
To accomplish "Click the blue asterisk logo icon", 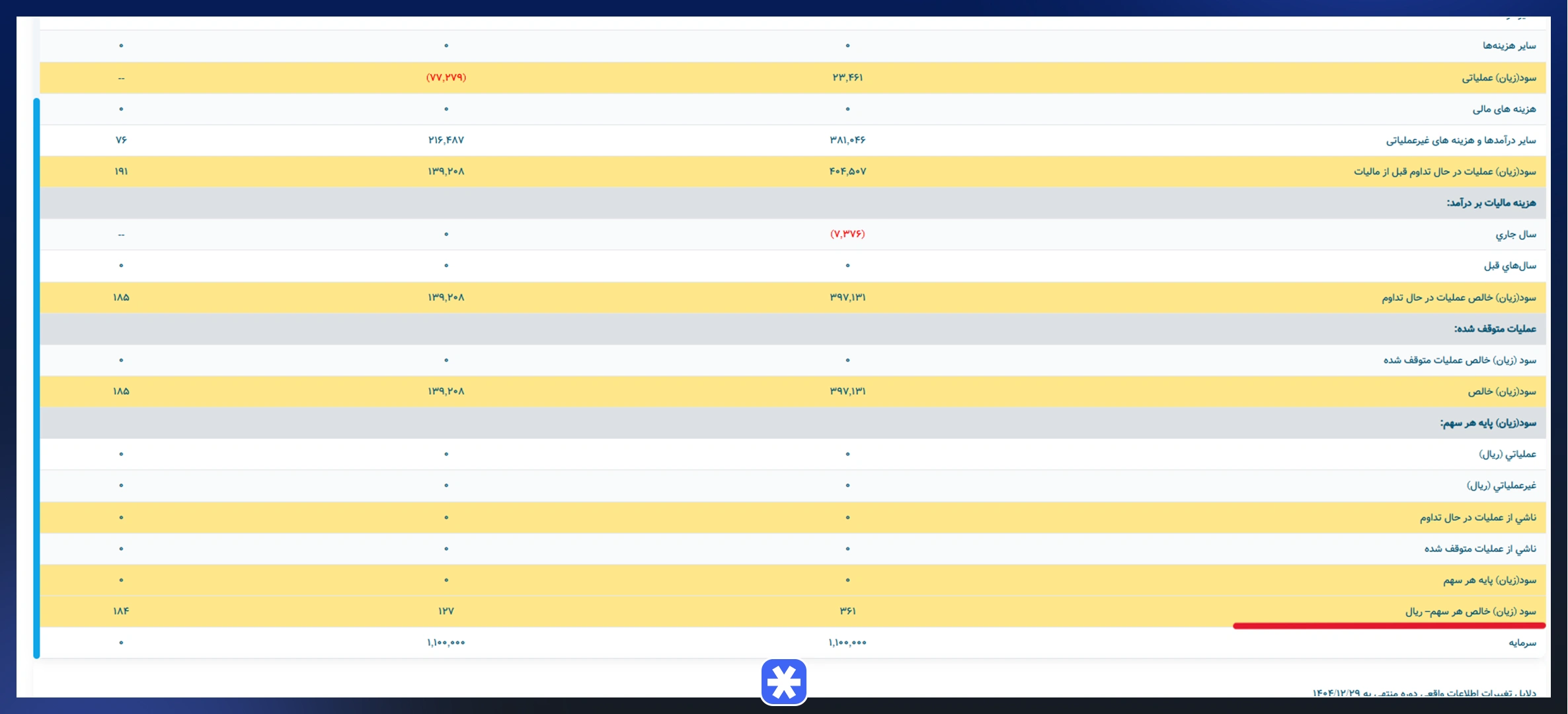I will [x=783, y=682].
